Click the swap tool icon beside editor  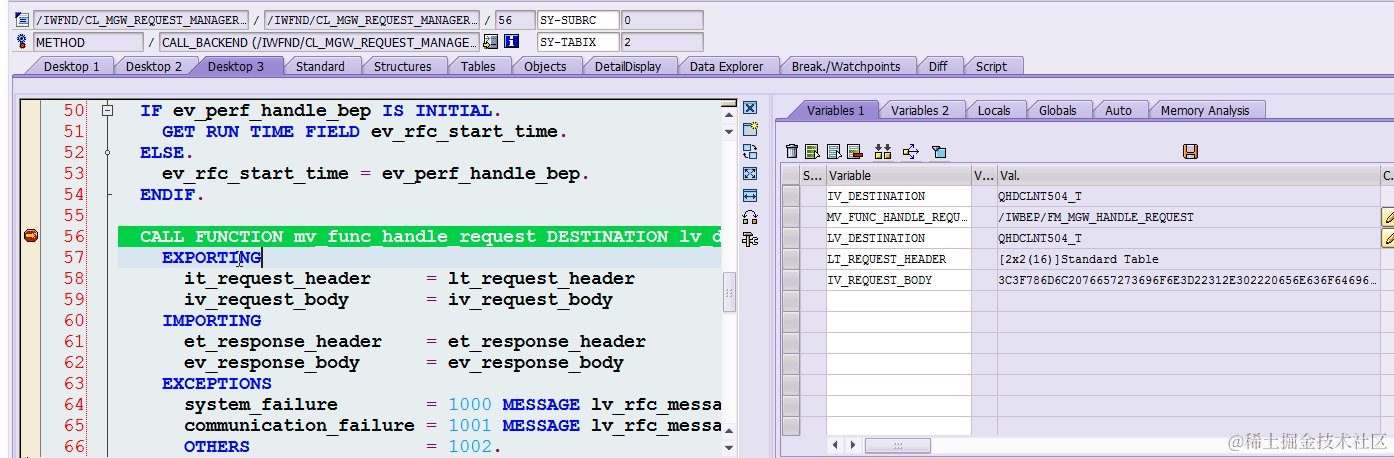750,151
